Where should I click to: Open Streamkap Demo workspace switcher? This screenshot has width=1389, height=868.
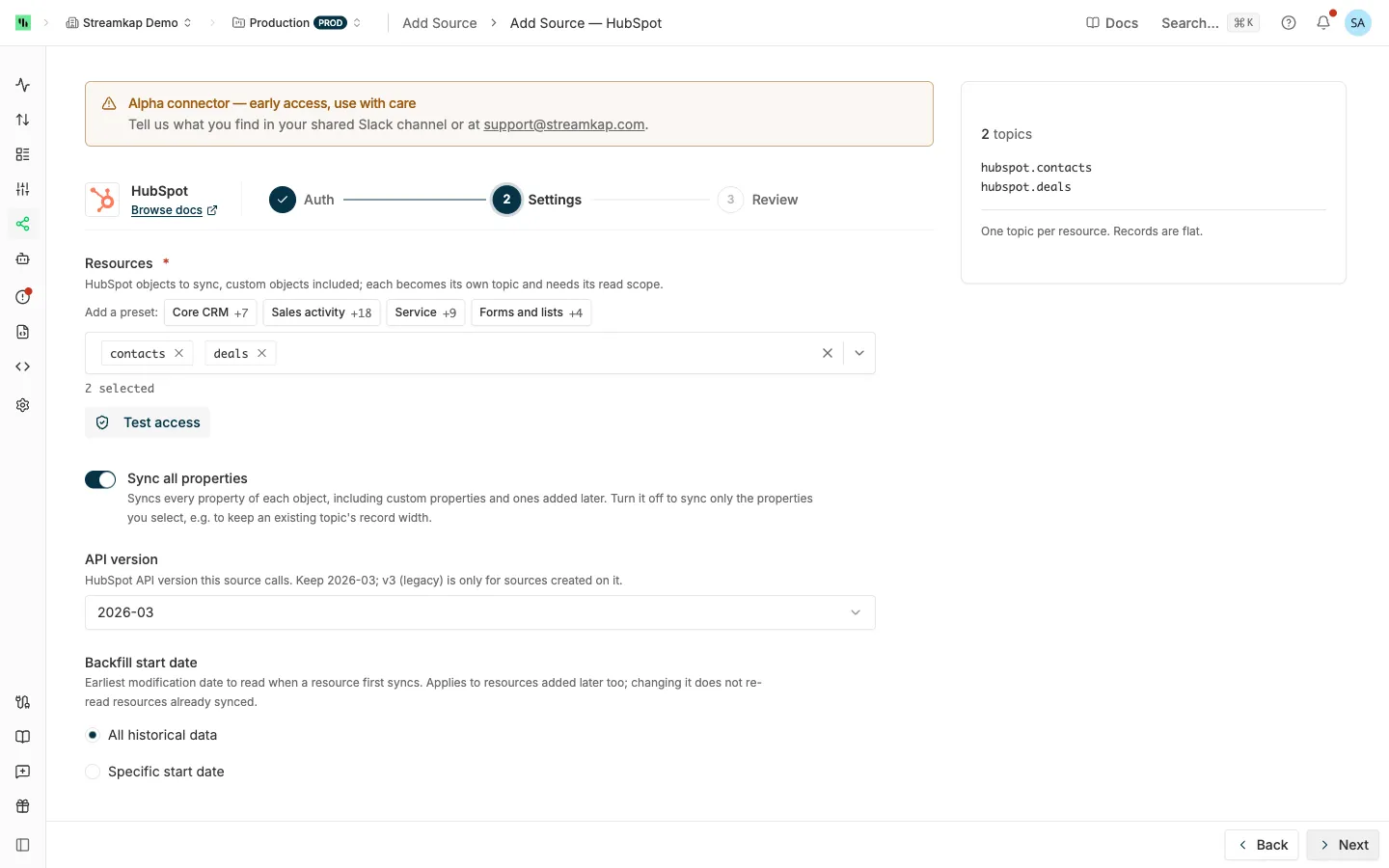[x=129, y=22]
